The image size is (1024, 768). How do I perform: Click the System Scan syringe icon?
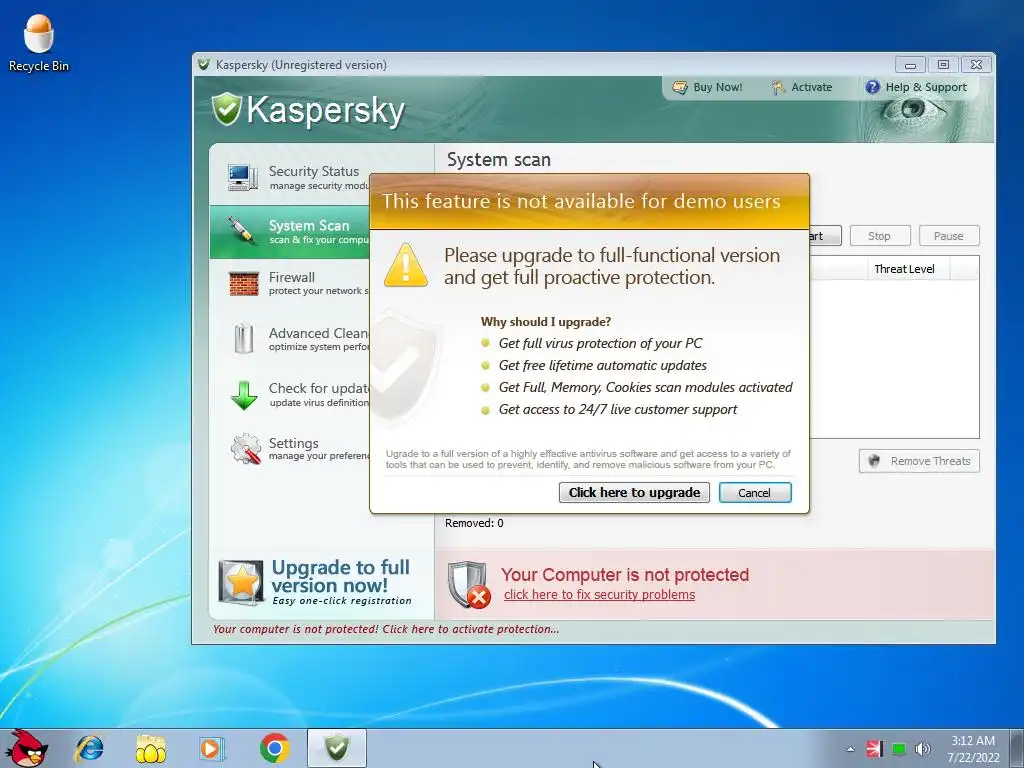coord(242,231)
